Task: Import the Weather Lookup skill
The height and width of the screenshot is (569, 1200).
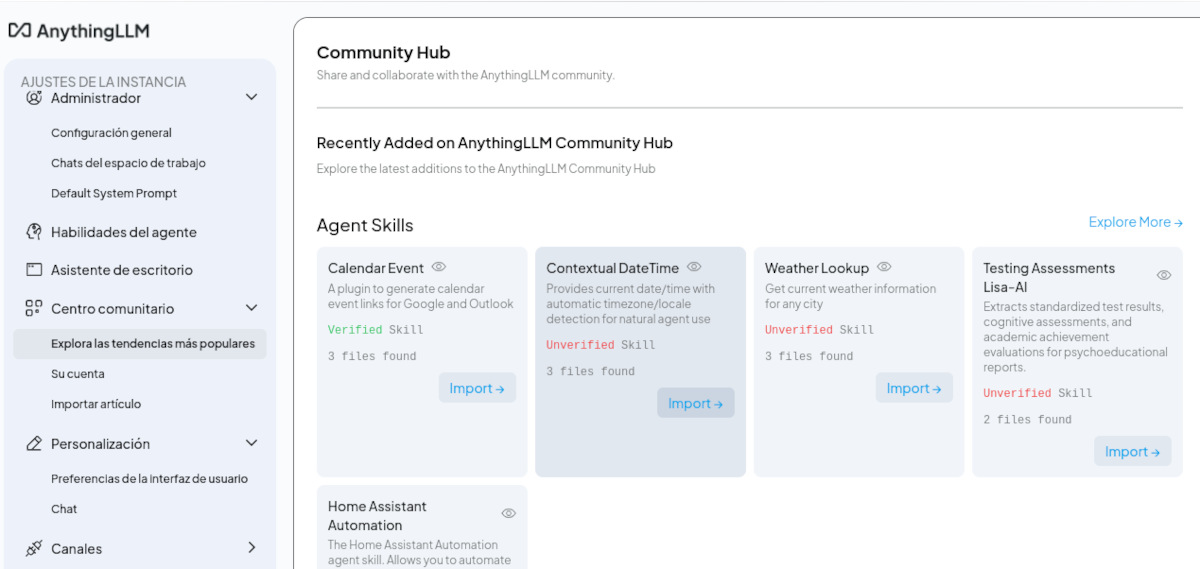Action: point(914,388)
